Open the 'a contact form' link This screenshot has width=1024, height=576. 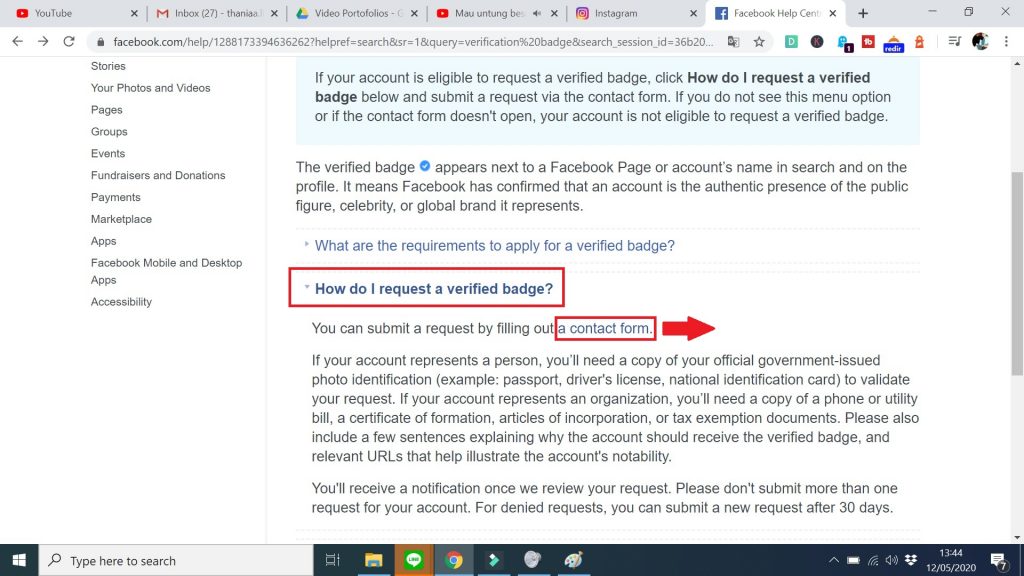click(x=609, y=328)
